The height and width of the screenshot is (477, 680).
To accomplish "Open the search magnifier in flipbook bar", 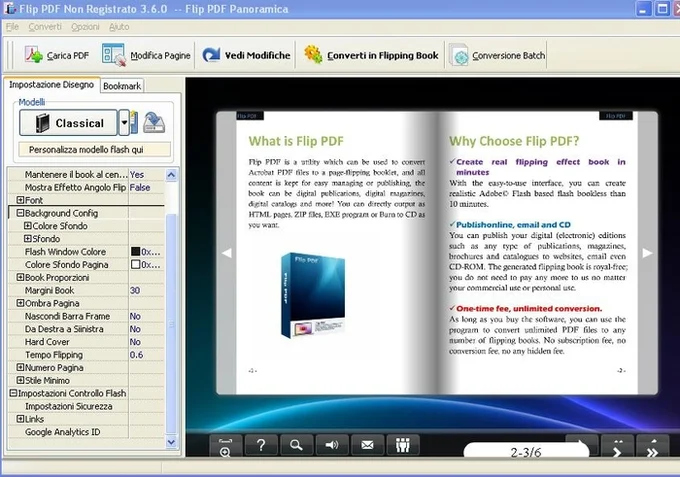I will click(x=297, y=445).
